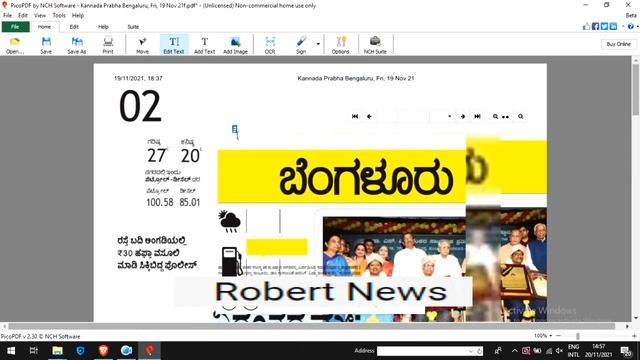The height and width of the screenshot is (360, 640).
Task: Select the Sign tool
Action: tap(301, 45)
